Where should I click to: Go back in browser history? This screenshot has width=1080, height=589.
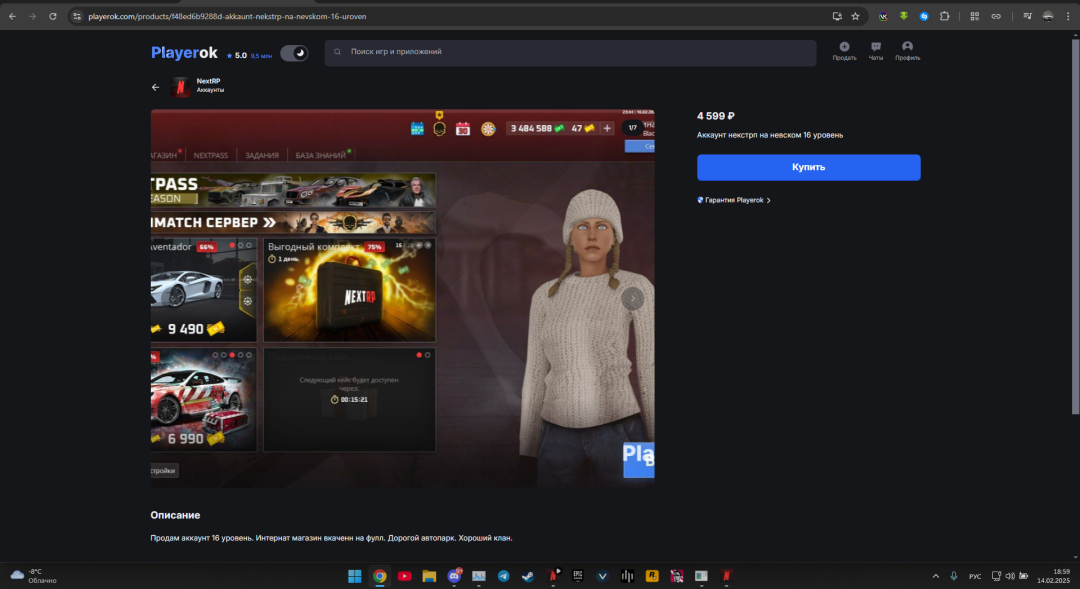click(12, 17)
